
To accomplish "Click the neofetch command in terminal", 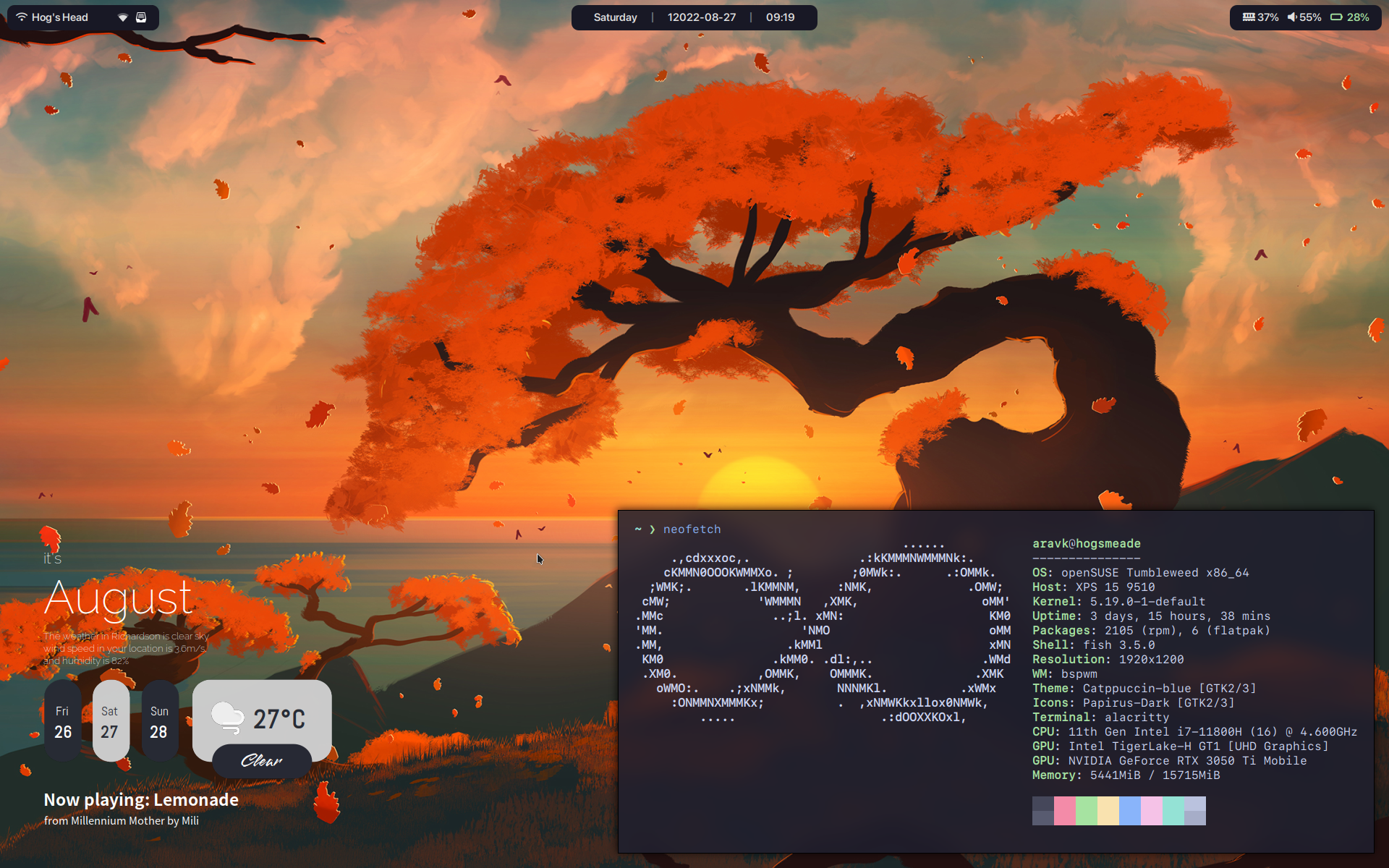I will (692, 529).
